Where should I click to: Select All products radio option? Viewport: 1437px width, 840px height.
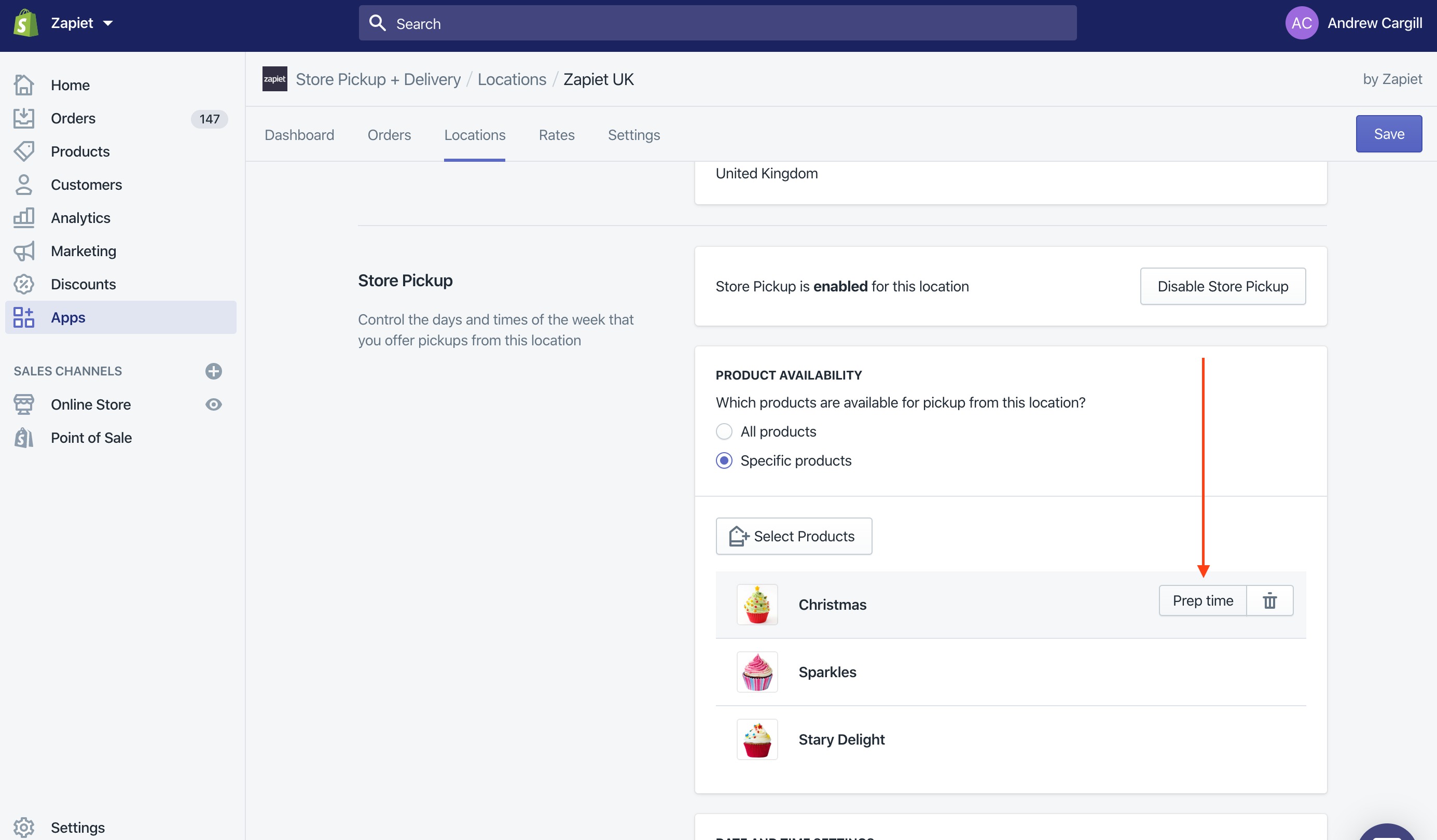pos(724,431)
